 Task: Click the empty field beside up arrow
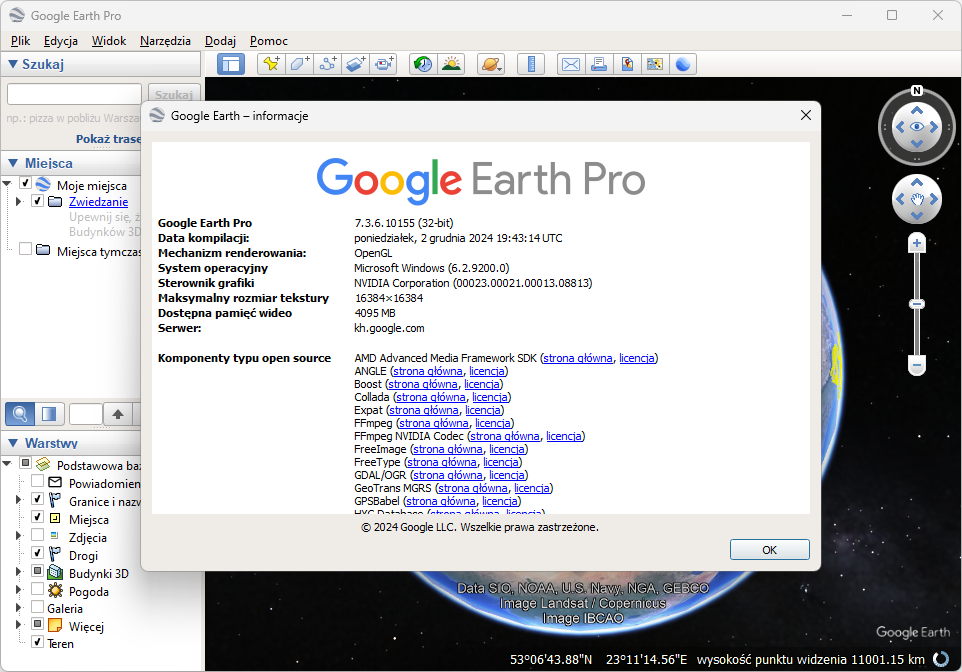[86, 414]
